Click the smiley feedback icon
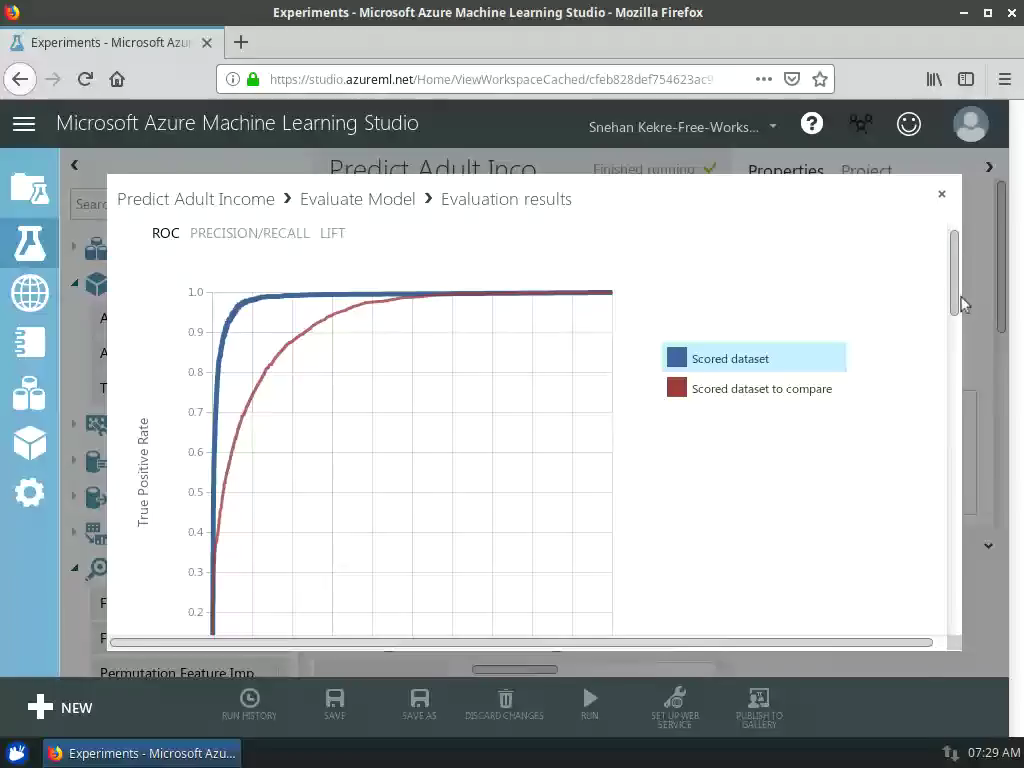 [x=908, y=123]
